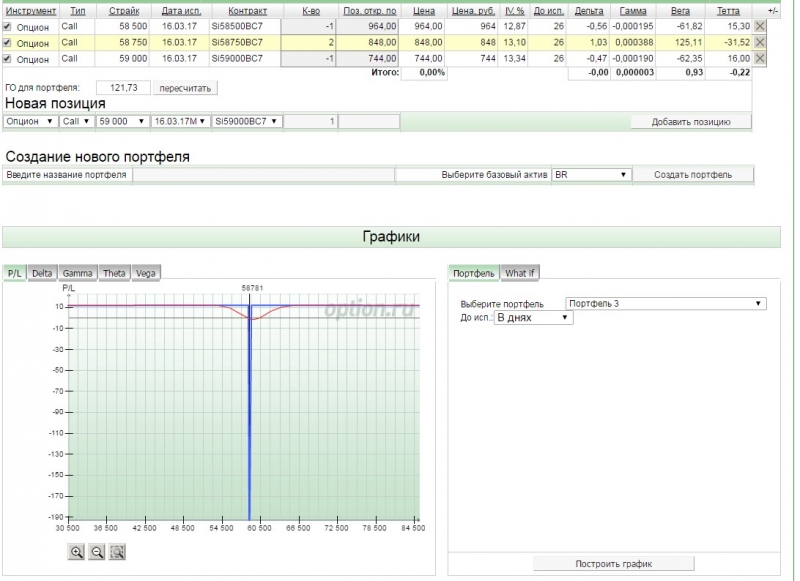The width and height of the screenshot is (800, 581).
Task: Expand the 'В днях' expiry dropdown
Action: coord(533,317)
